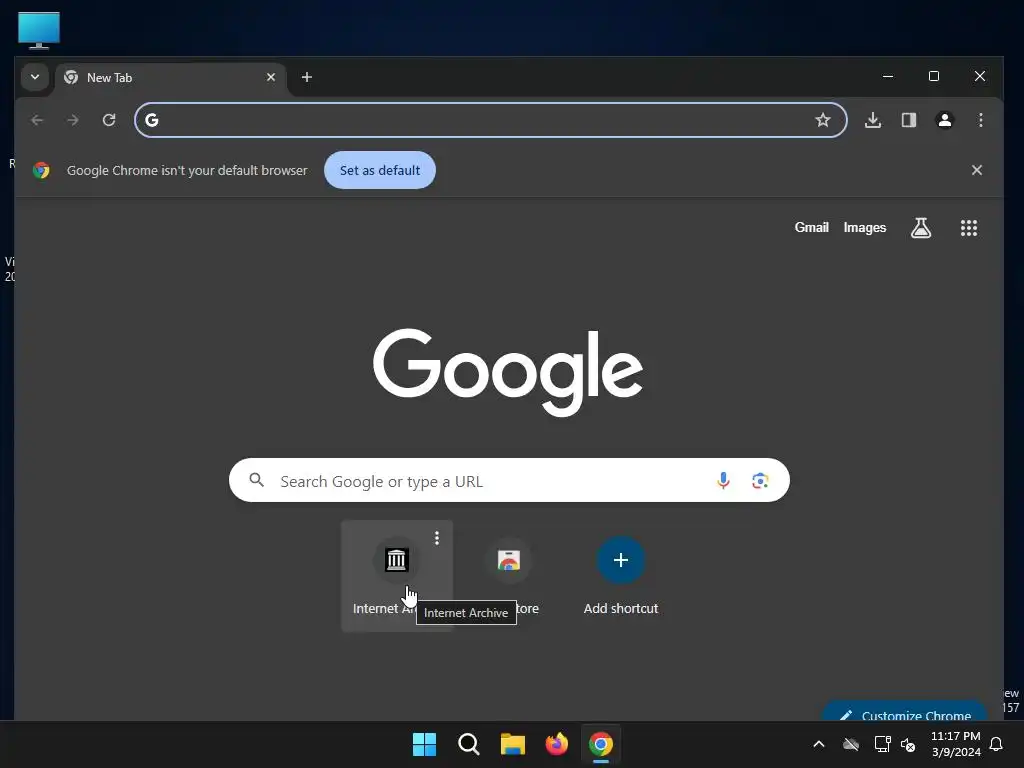Open the Windows Start menu
This screenshot has height=768, width=1024.
[424, 744]
